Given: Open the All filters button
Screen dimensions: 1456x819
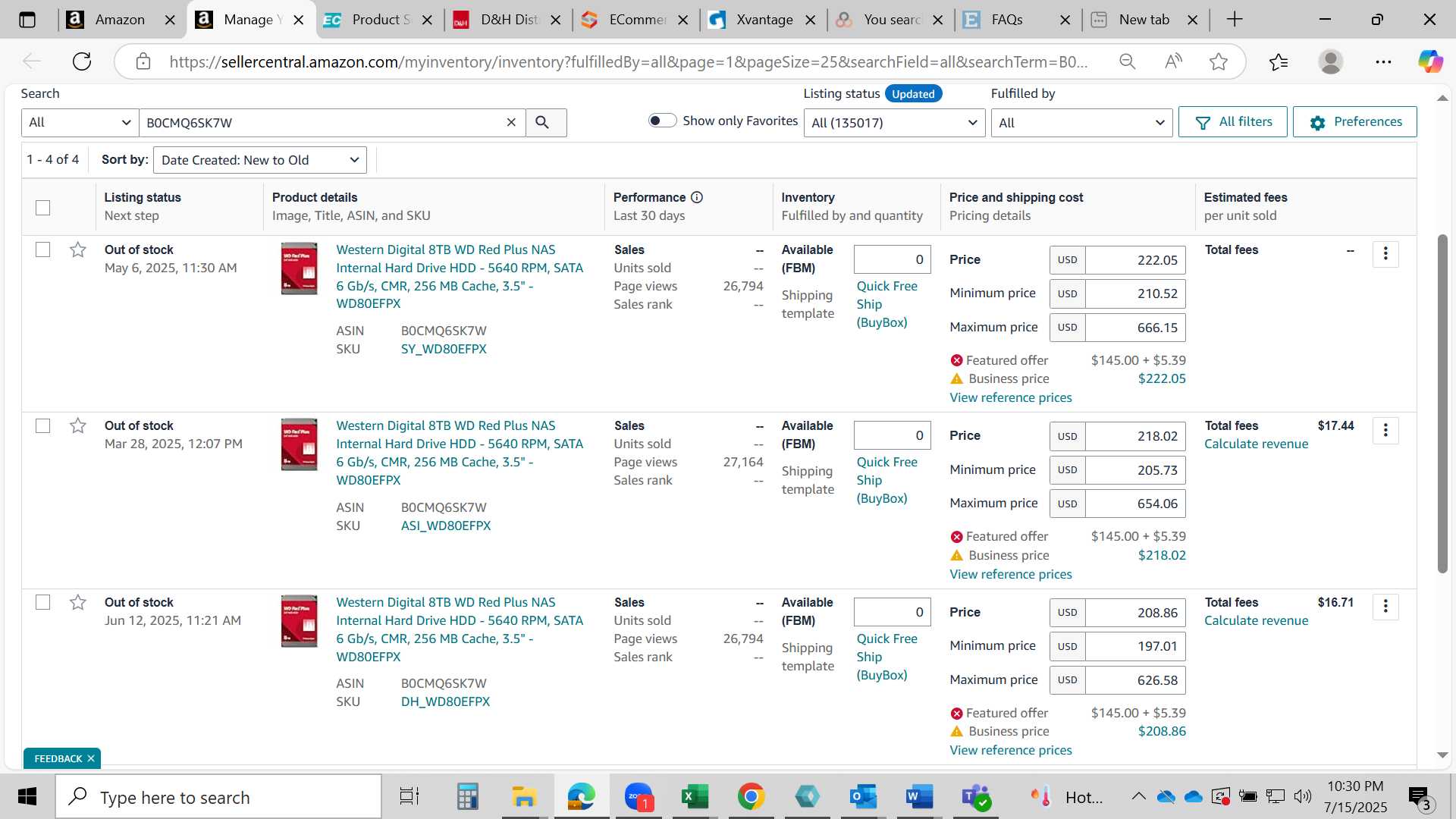Looking at the screenshot, I should tap(1232, 122).
